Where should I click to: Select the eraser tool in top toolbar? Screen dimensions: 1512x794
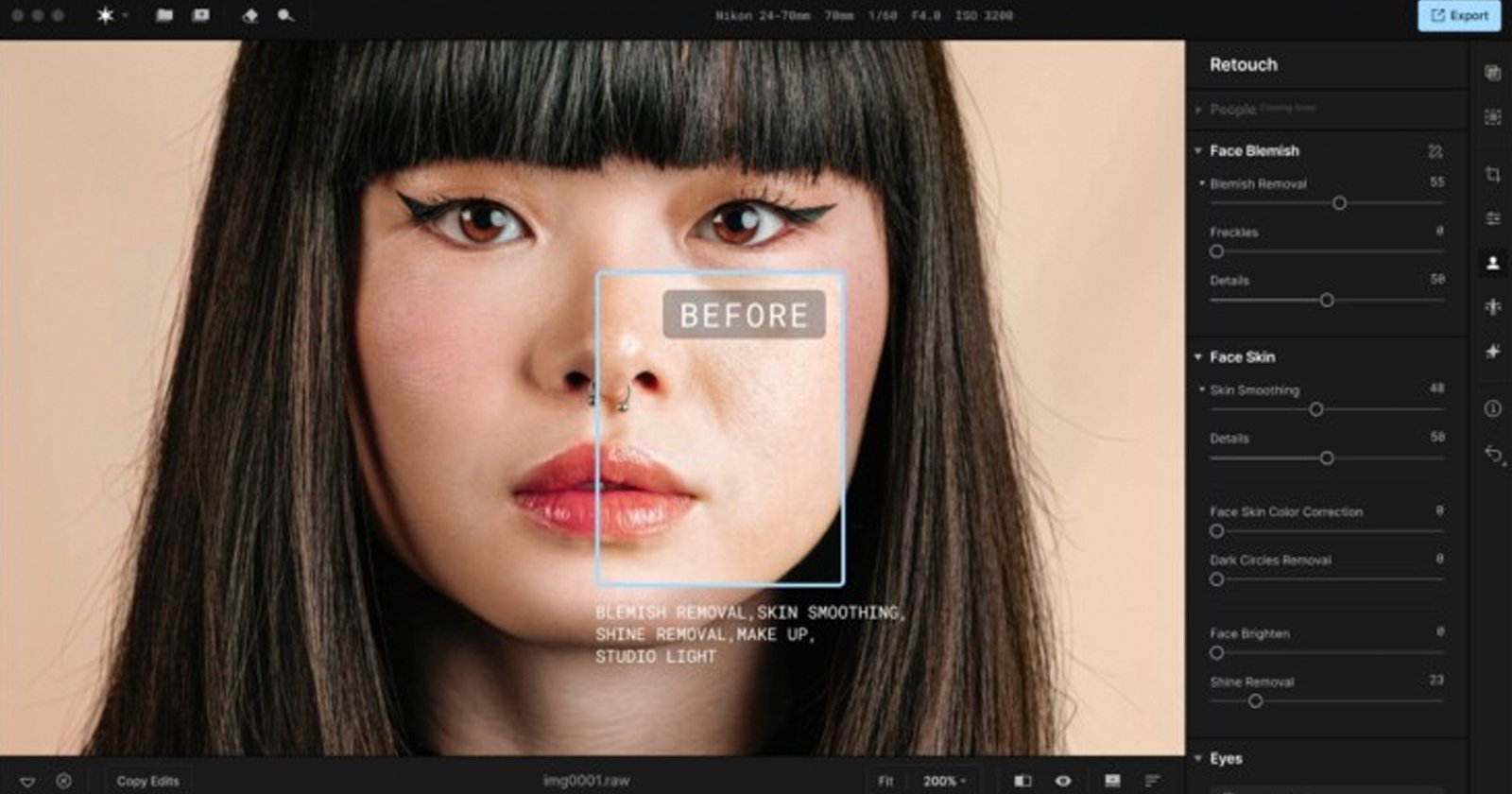249,16
